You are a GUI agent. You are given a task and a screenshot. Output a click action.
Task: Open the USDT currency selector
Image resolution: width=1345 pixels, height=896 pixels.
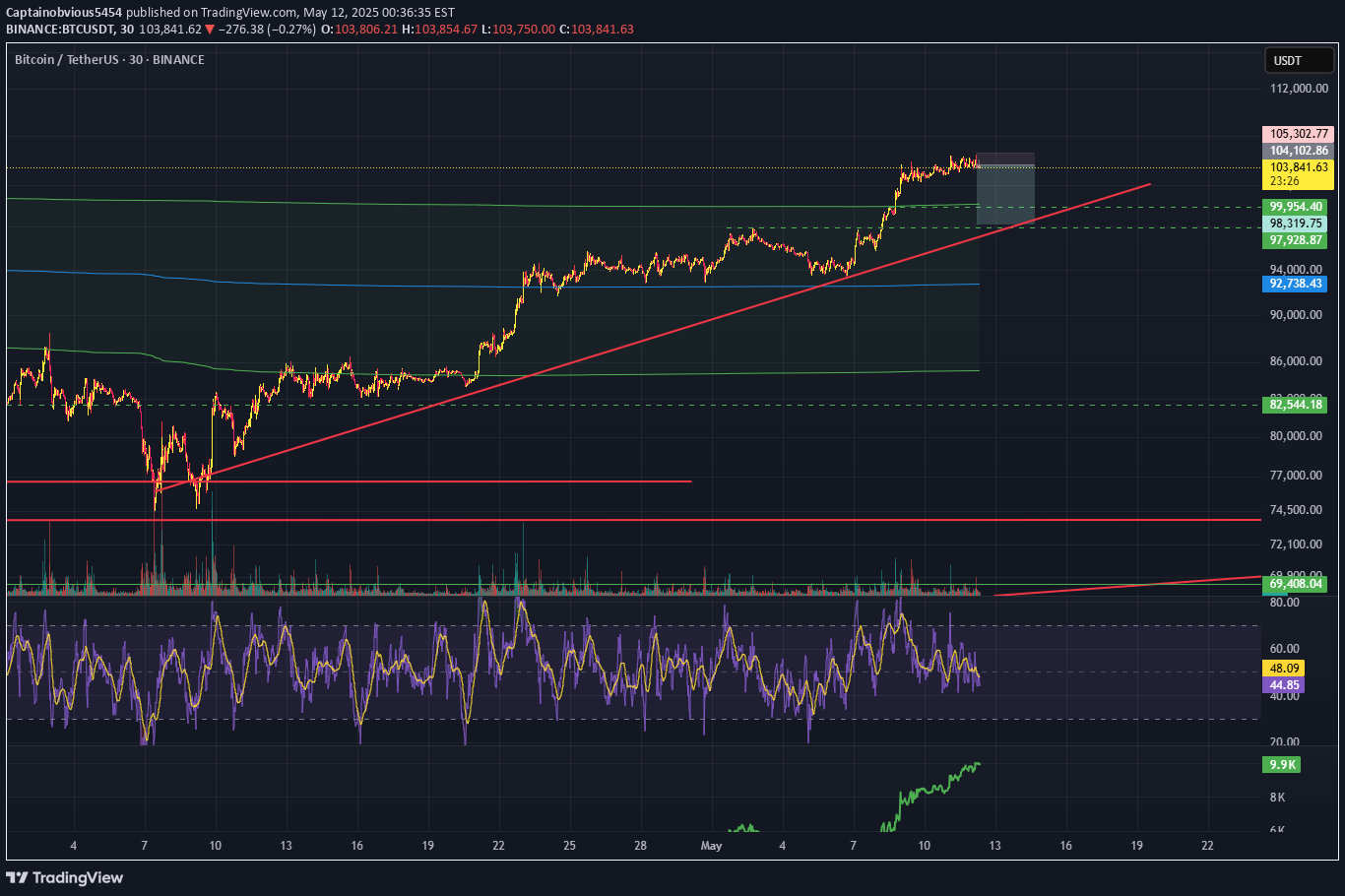point(1298,60)
